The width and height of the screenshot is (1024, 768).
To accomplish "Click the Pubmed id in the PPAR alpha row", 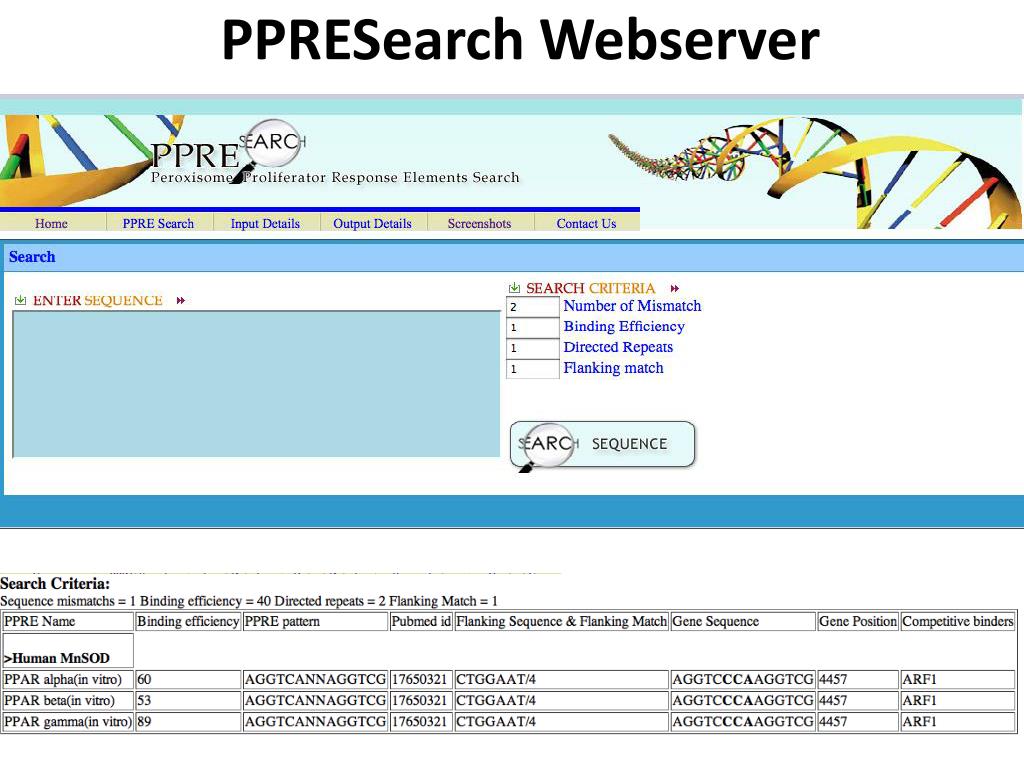I will pos(419,680).
